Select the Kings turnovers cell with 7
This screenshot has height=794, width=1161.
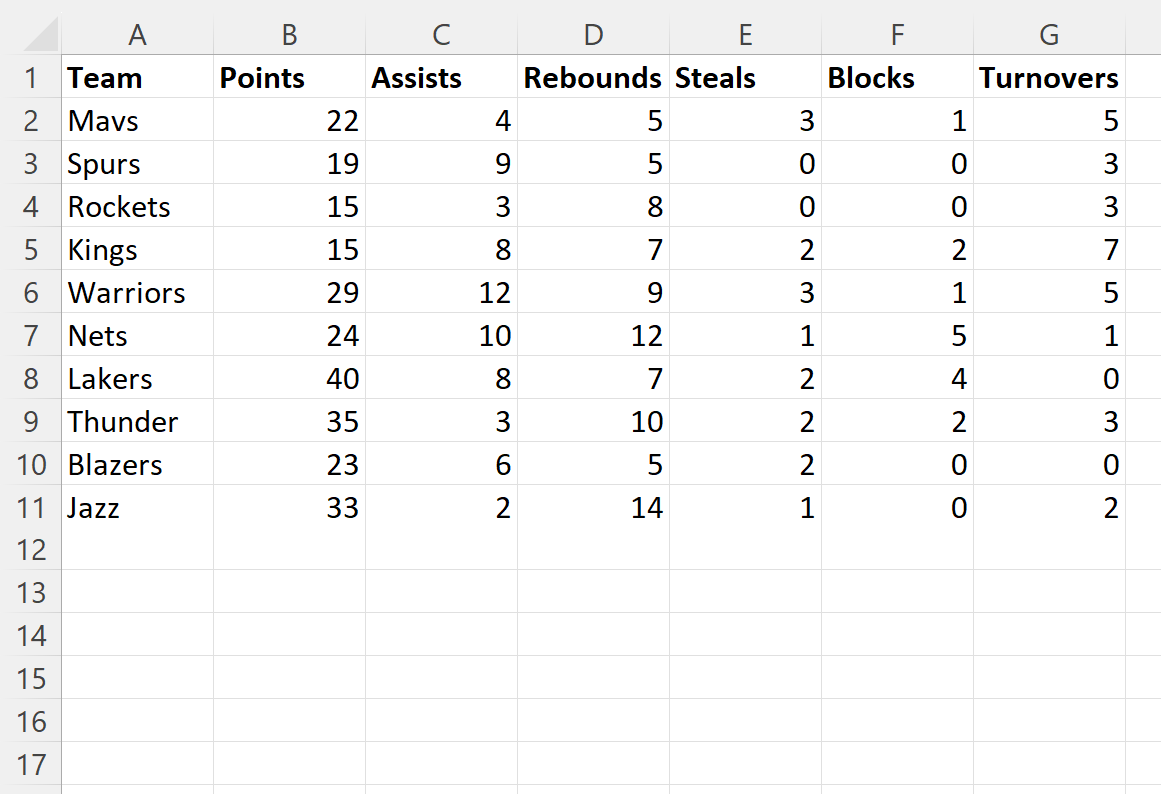click(1049, 250)
